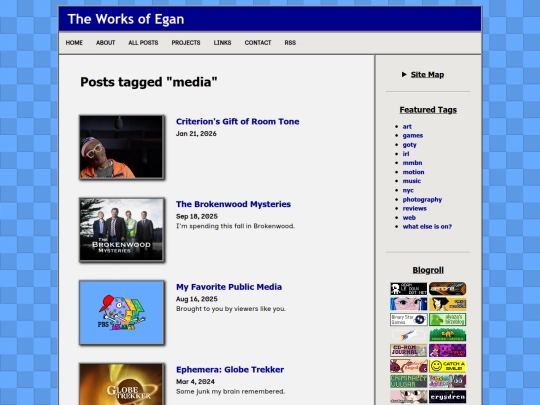Open 'Ephemera: Globe Trekker' post
Image resolution: width=540 pixels, height=405 pixels.
tap(230, 370)
